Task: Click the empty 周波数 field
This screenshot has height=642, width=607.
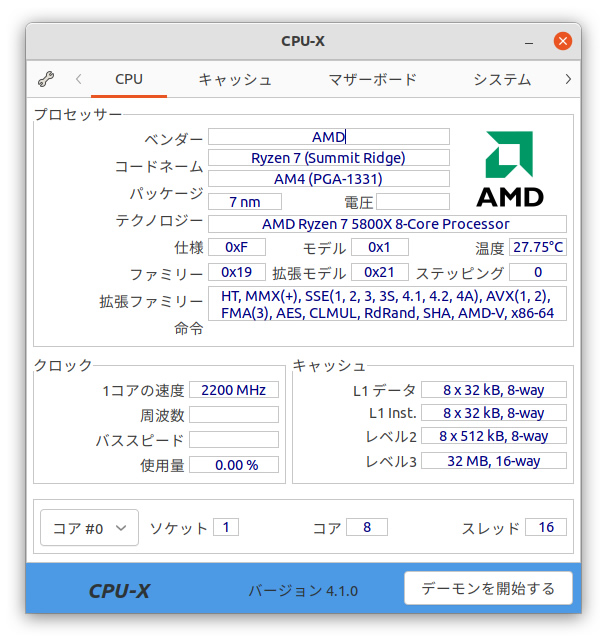Action: [x=234, y=415]
